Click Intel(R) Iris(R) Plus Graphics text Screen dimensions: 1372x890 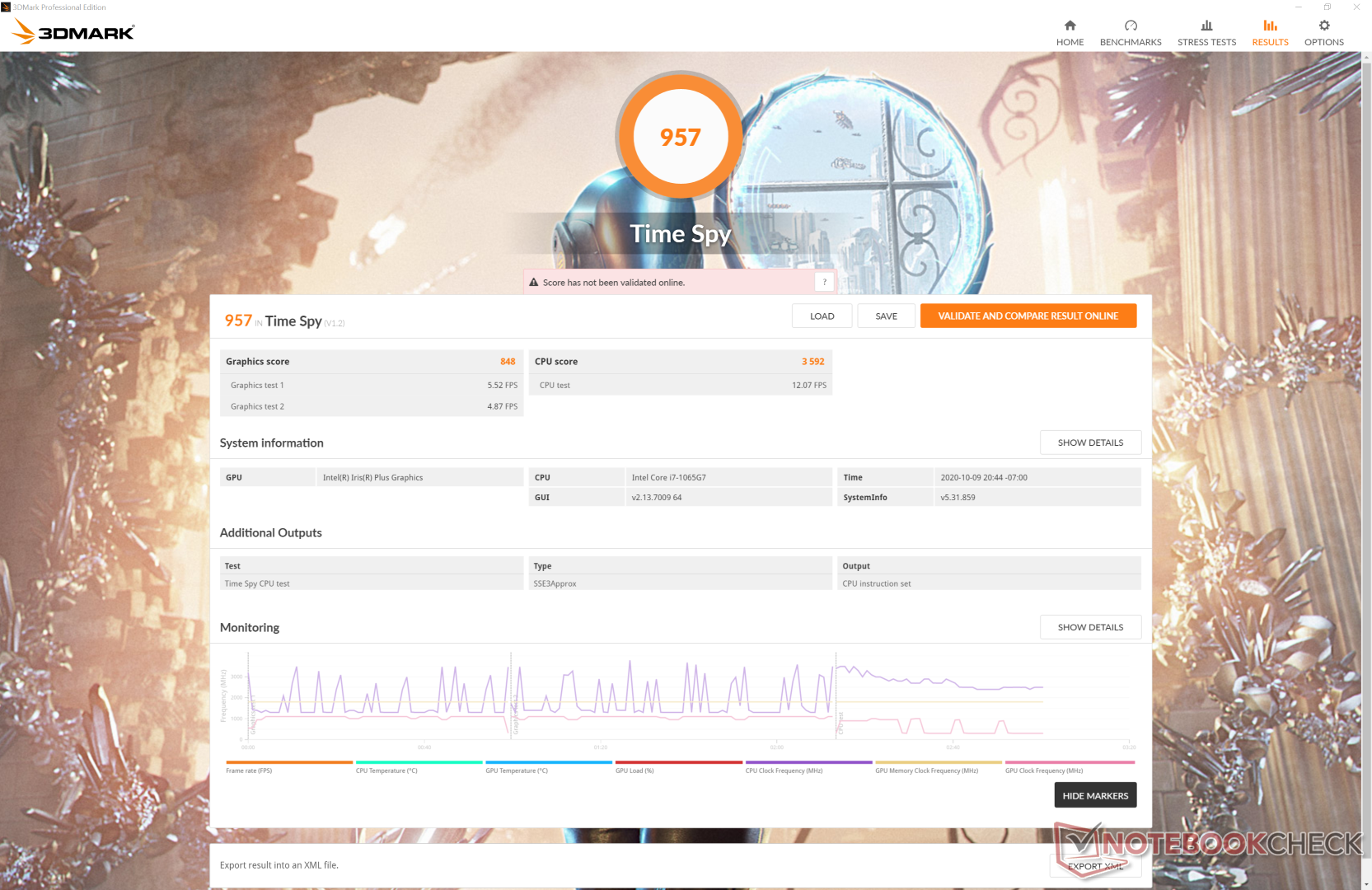(372, 477)
